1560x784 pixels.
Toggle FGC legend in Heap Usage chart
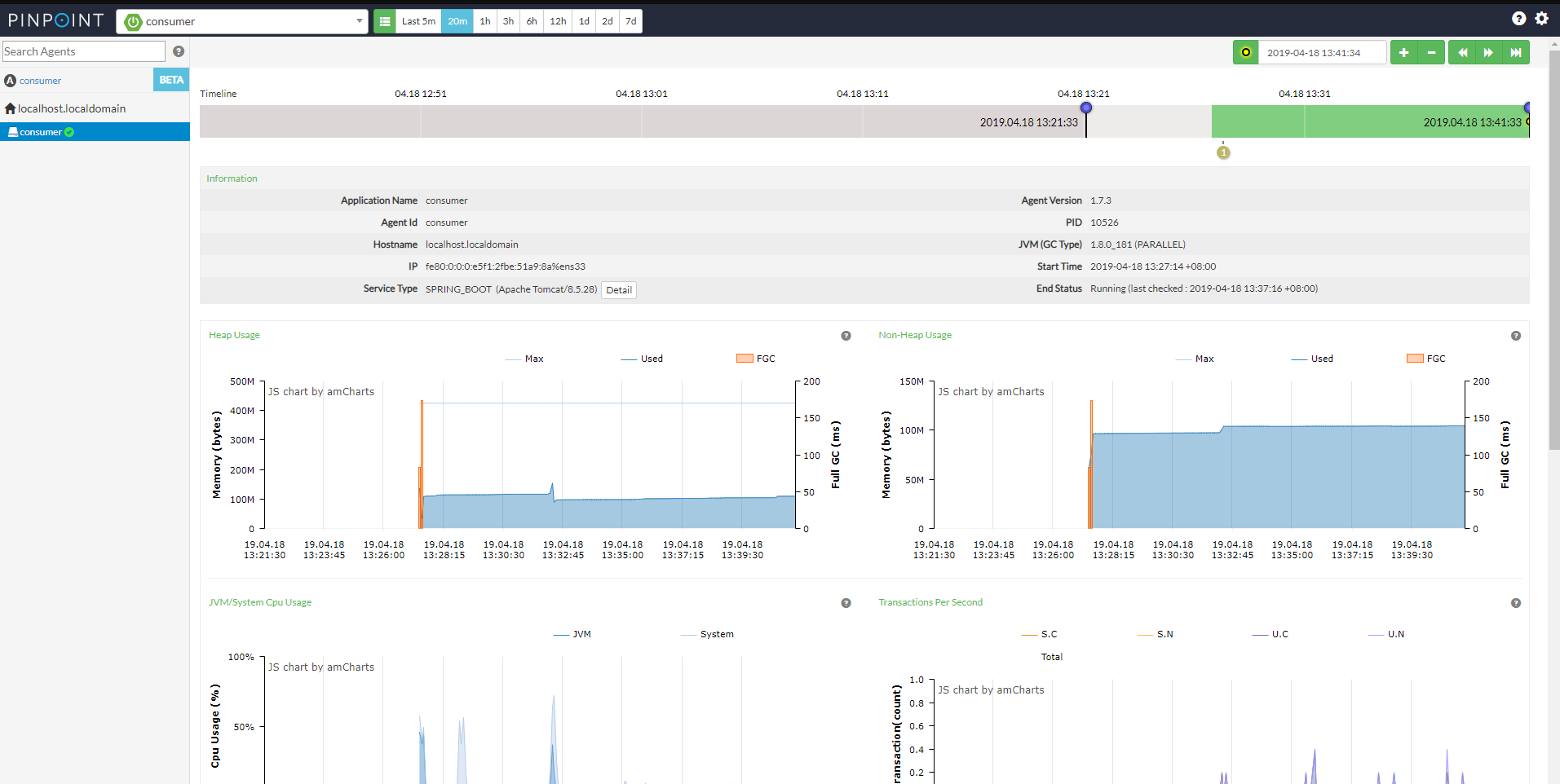[756, 359]
